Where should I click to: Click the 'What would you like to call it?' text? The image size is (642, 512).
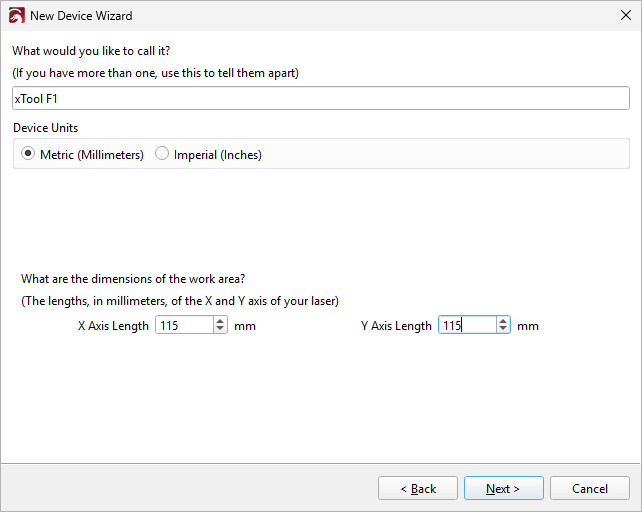[91, 51]
